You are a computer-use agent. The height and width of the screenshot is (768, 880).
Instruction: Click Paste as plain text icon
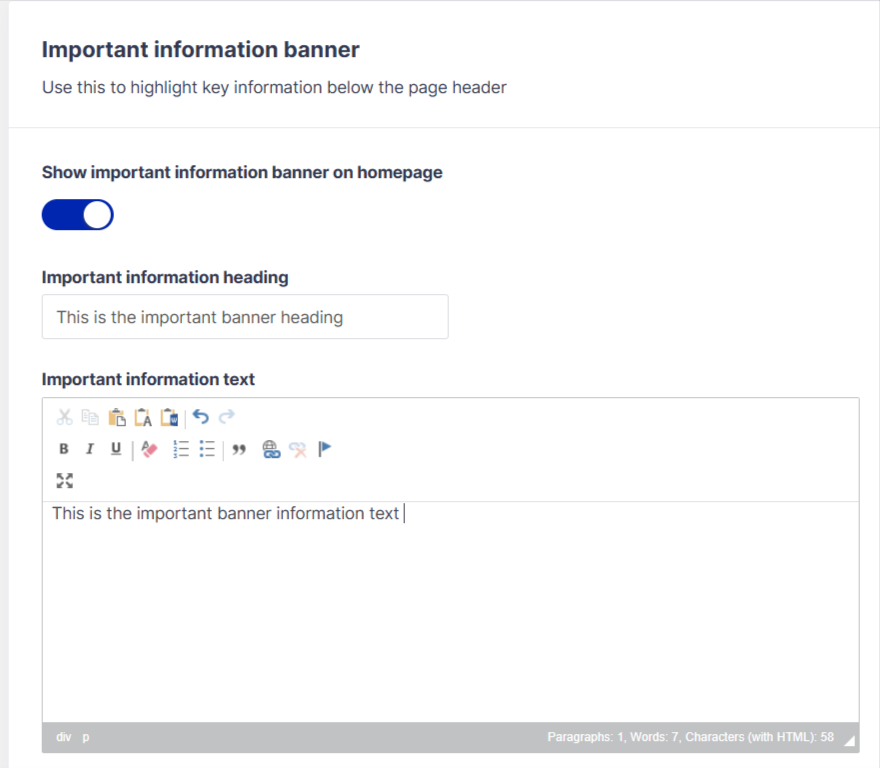coord(142,417)
